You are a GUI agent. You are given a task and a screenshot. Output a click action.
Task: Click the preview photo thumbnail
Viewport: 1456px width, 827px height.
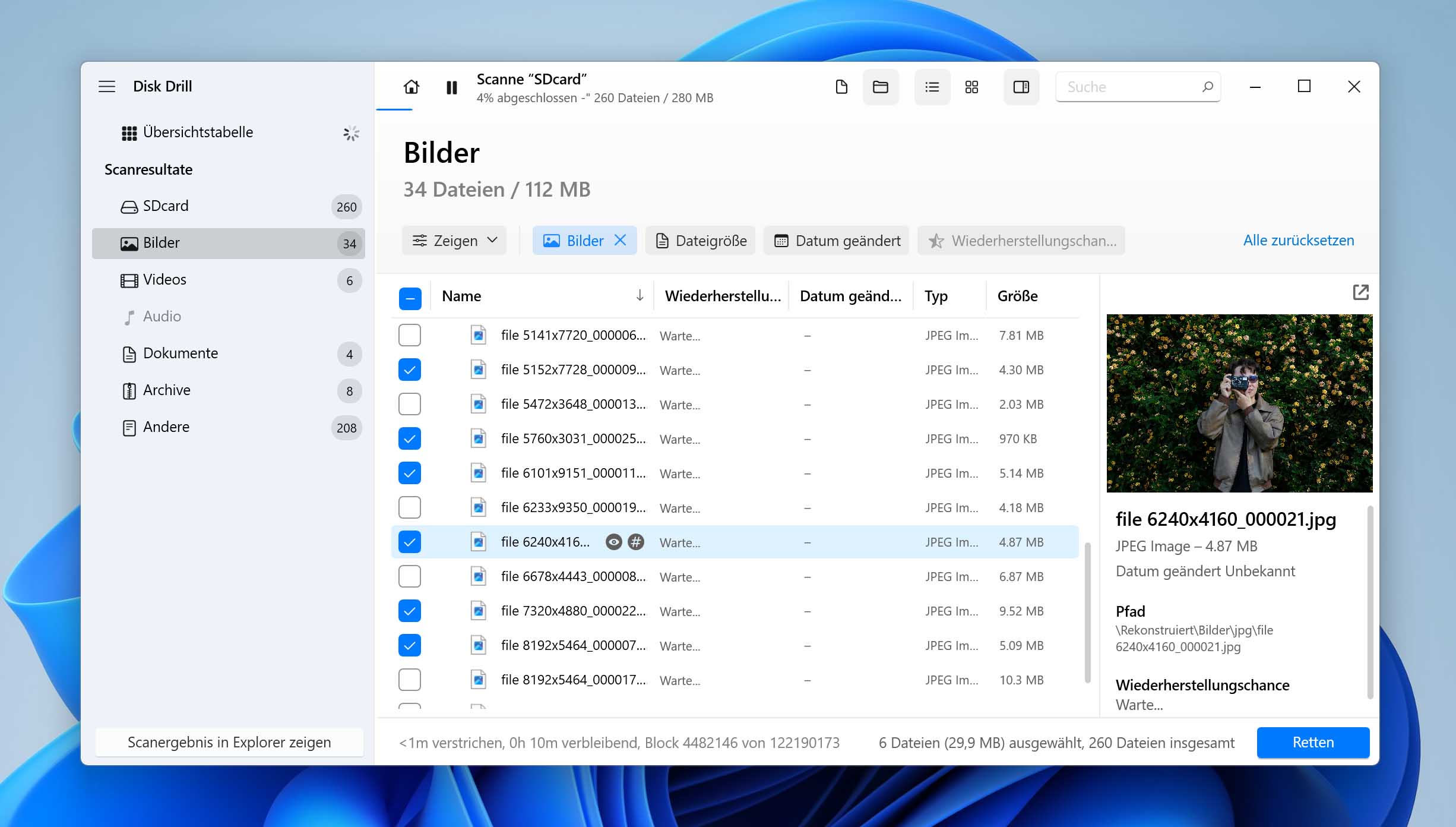pos(1239,403)
